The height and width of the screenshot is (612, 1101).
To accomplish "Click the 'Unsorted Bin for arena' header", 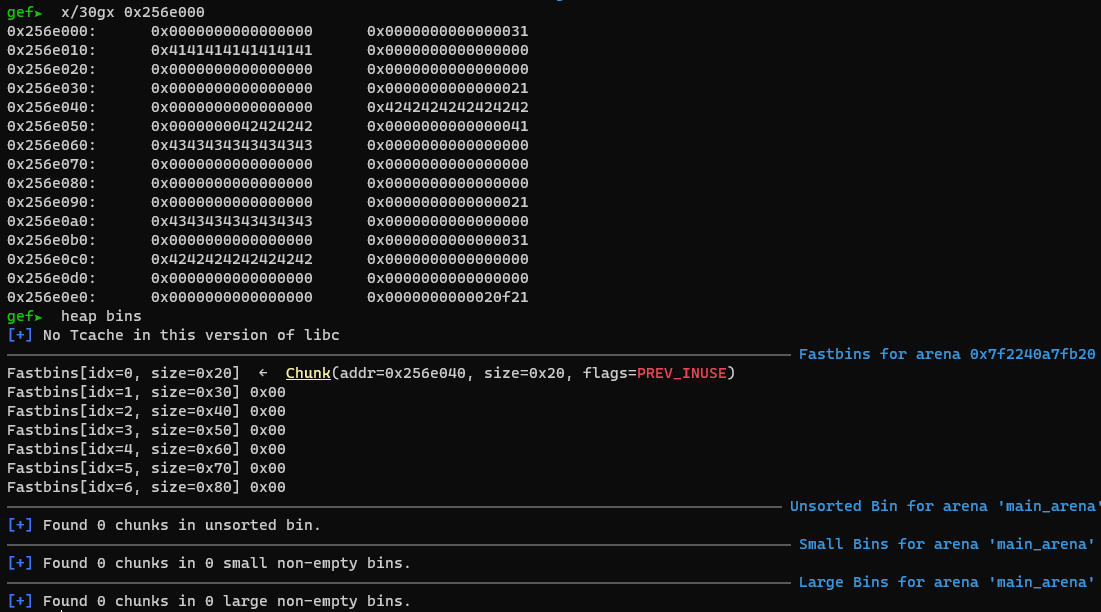I will 943,506.
